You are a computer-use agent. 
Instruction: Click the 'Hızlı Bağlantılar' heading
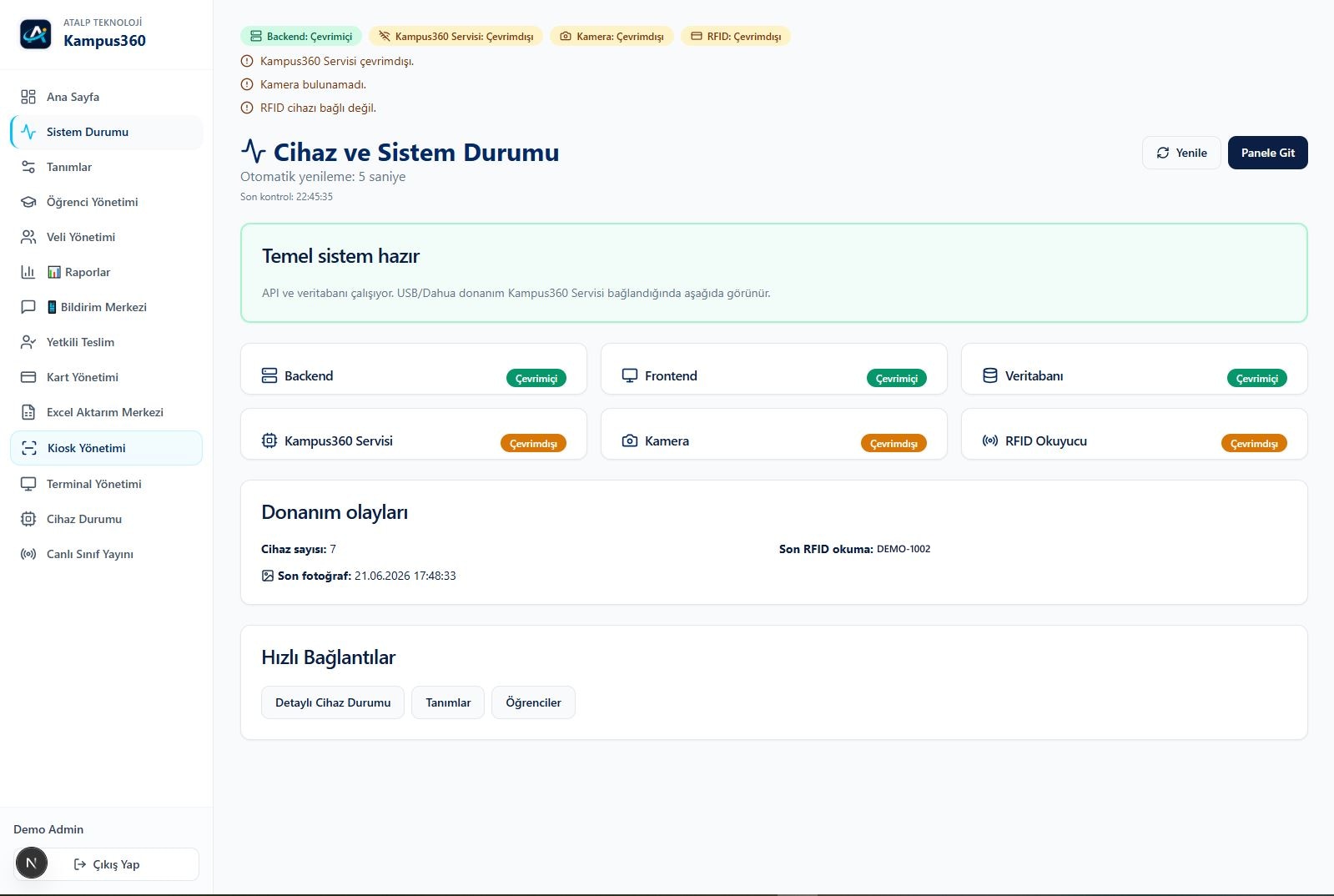click(x=329, y=657)
